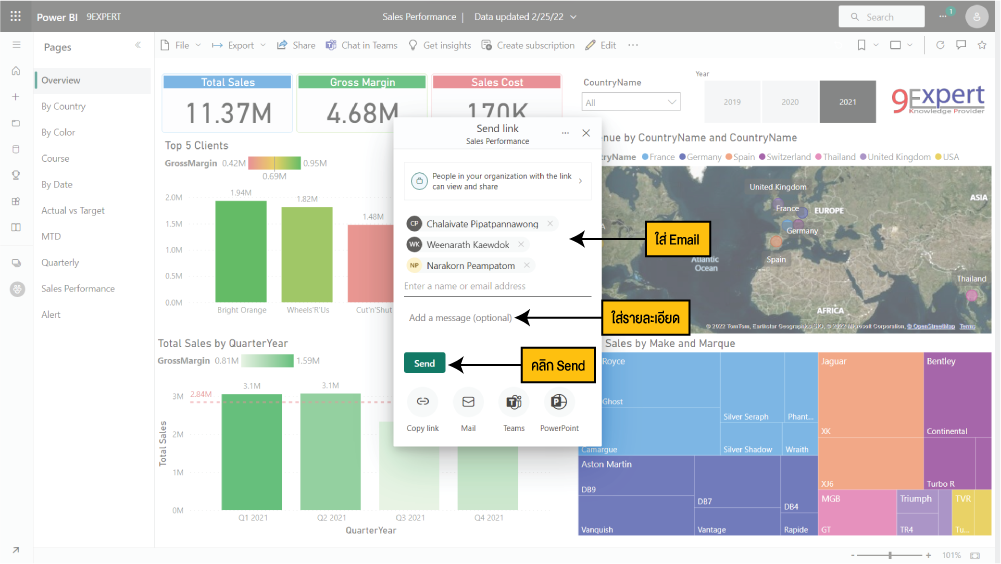Share the report to Teams icon
1001x564 pixels.
[514, 402]
